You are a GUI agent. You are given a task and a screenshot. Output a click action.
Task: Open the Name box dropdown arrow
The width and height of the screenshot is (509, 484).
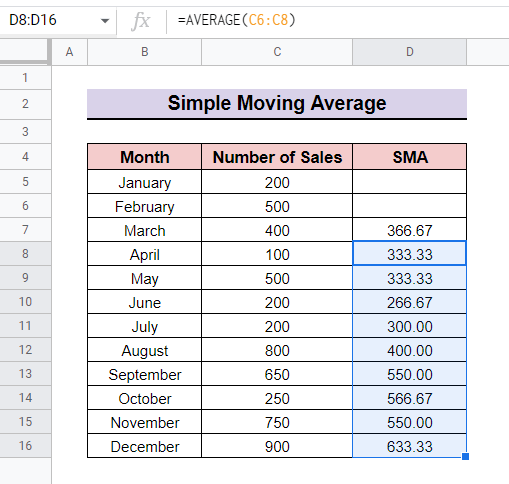point(105,21)
